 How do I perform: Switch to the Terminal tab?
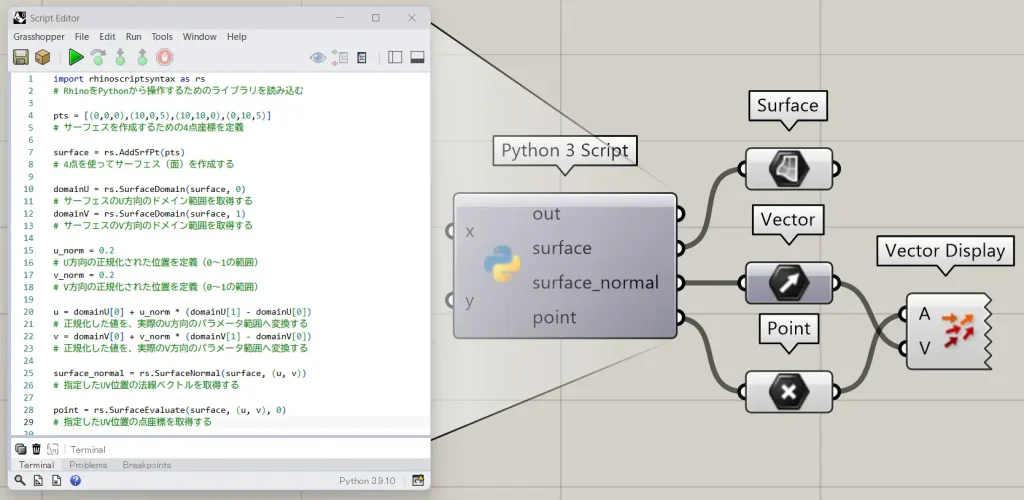pos(36,465)
